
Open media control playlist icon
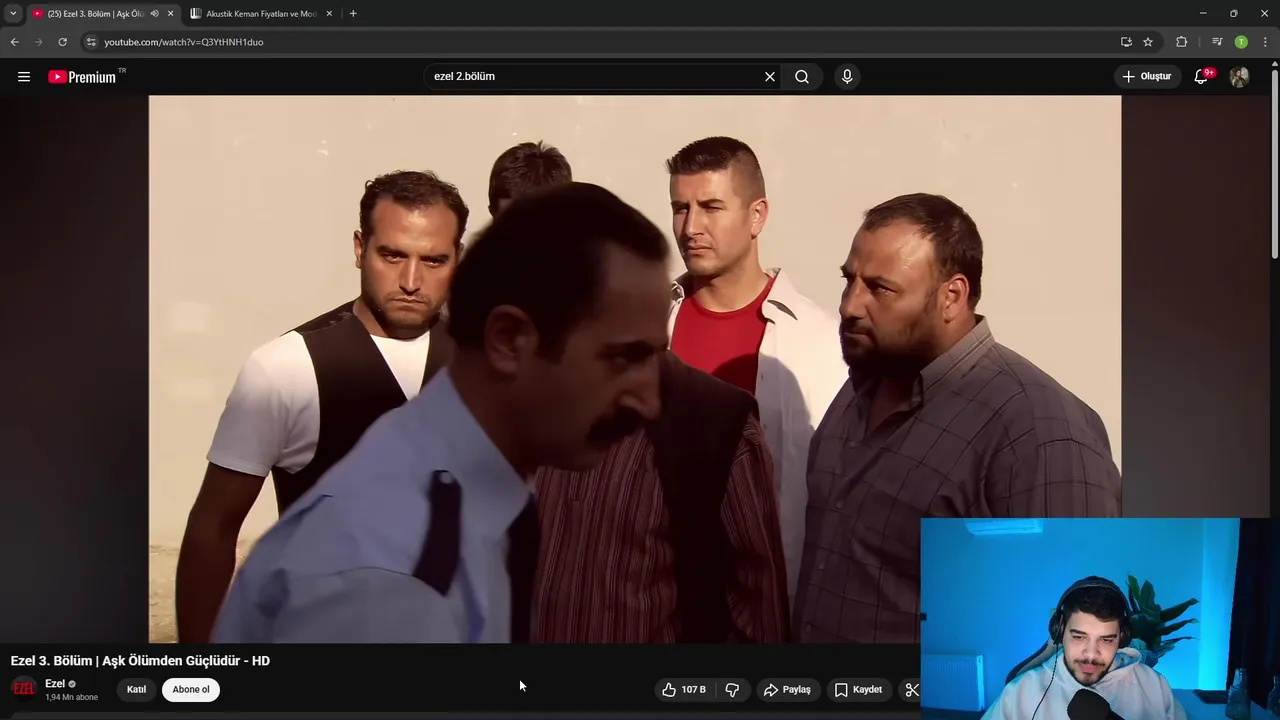(1217, 42)
